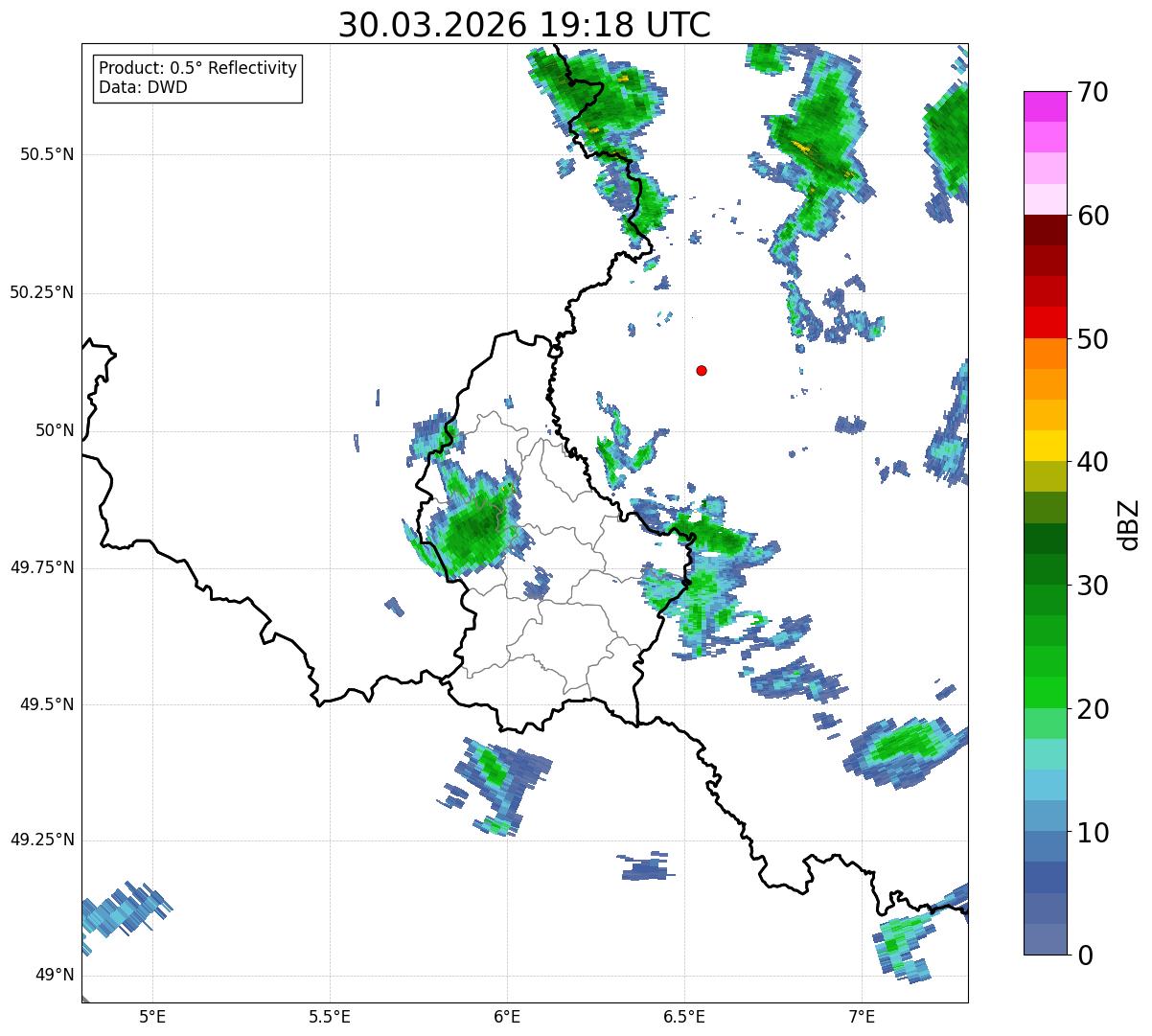
Task: Click the magenta top segment of the colorbar
Action: (x=1046, y=106)
